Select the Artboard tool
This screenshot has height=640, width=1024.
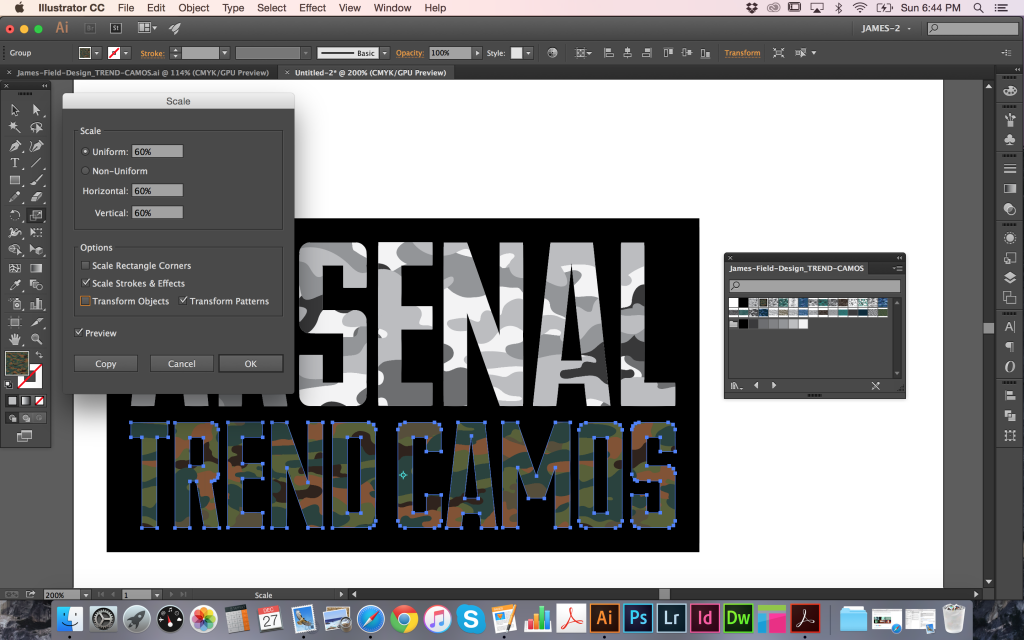tap(15, 321)
